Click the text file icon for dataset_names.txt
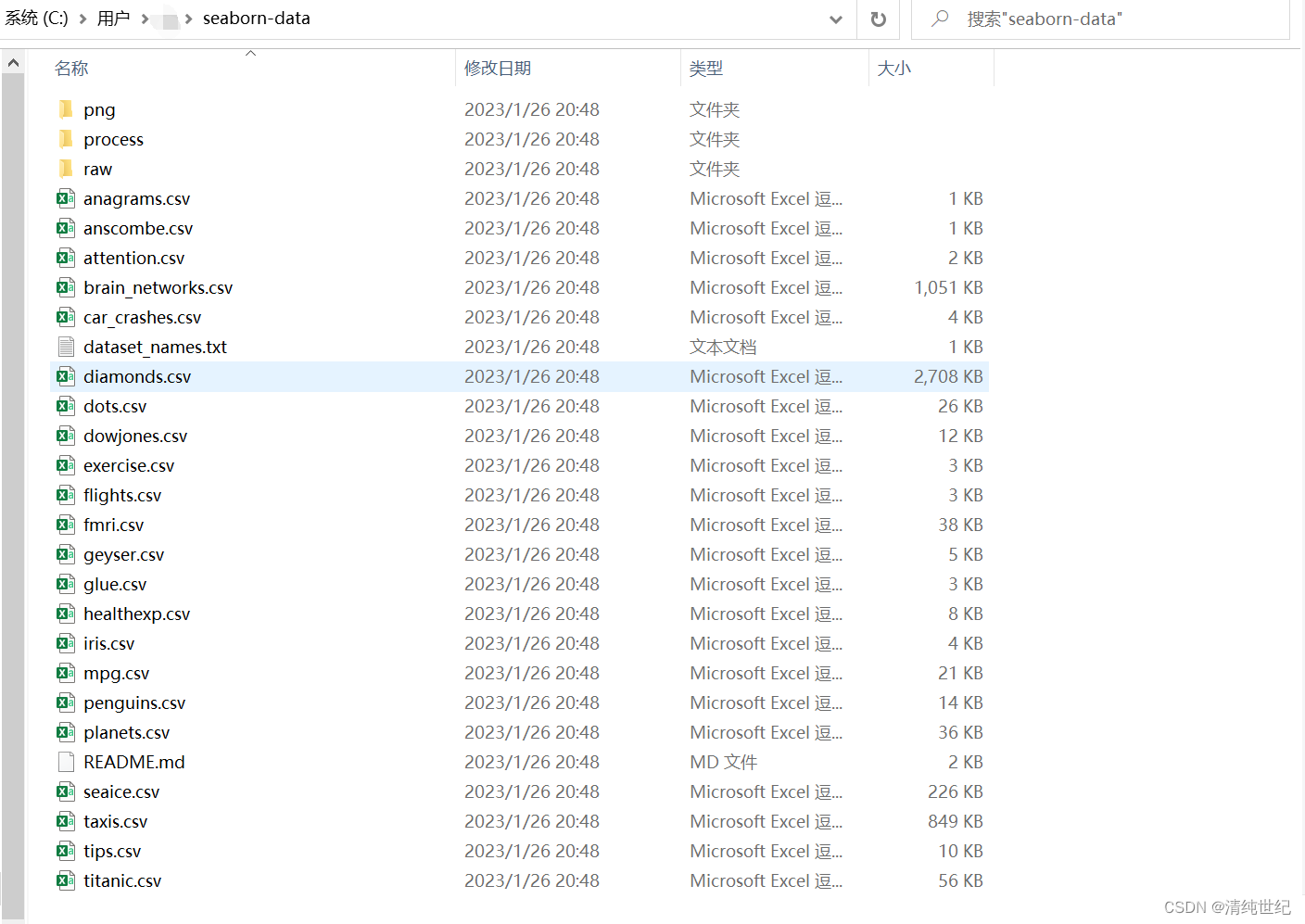The width and height of the screenshot is (1305, 924). [x=65, y=347]
